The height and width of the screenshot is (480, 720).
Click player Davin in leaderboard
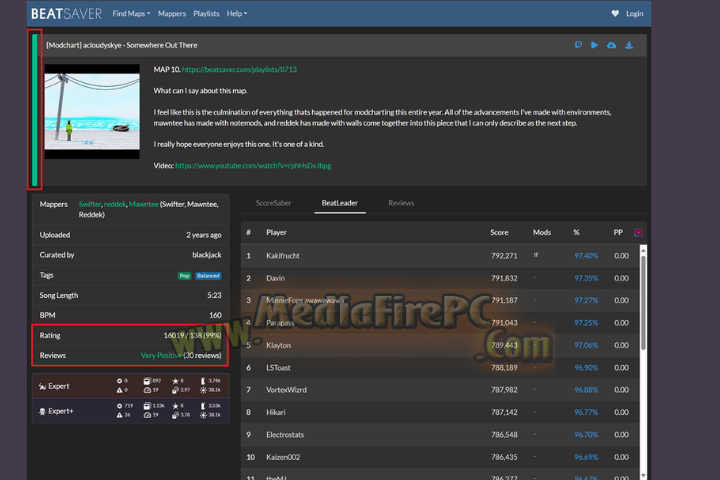tap(276, 278)
